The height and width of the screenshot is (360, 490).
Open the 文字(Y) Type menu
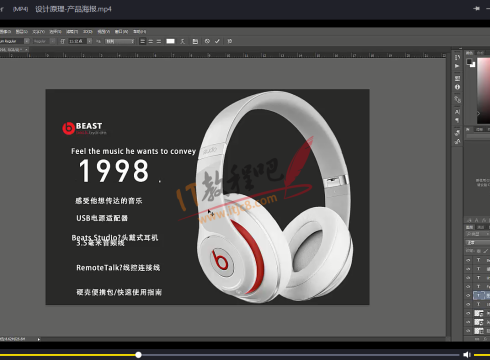click(x=39, y=32)
